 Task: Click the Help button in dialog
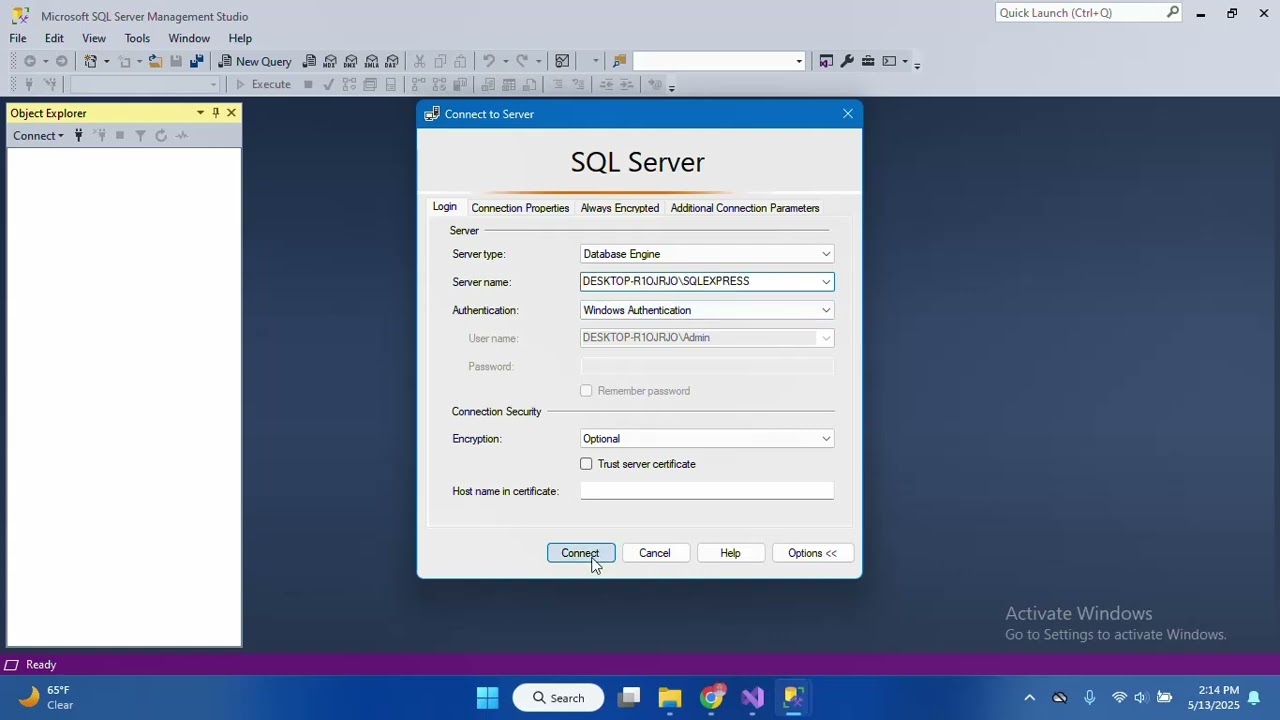731,553
